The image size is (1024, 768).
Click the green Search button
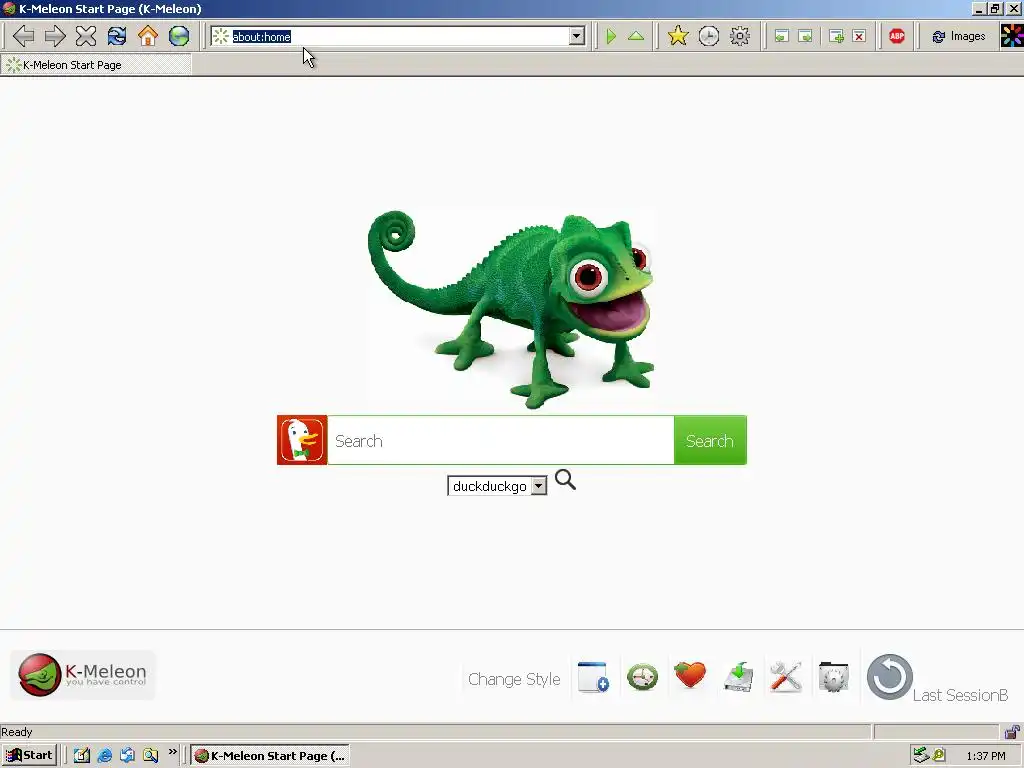(710, 440)
